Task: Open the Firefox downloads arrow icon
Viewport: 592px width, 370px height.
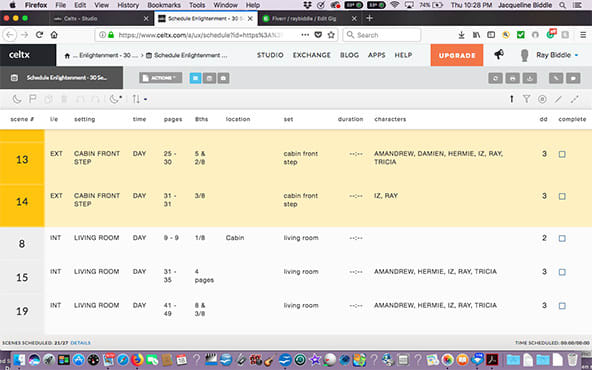Action: pos(461,35)
